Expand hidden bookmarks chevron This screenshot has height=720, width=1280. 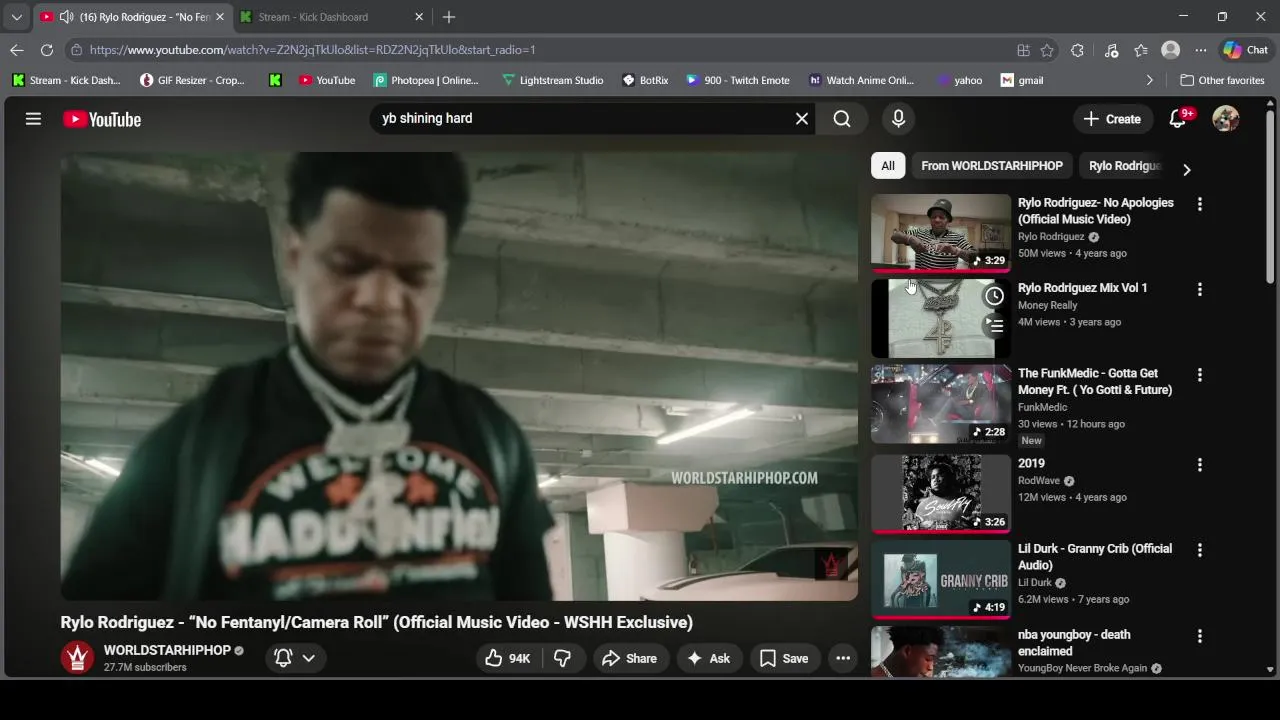pyautogui.click(x=1149, y=80)
